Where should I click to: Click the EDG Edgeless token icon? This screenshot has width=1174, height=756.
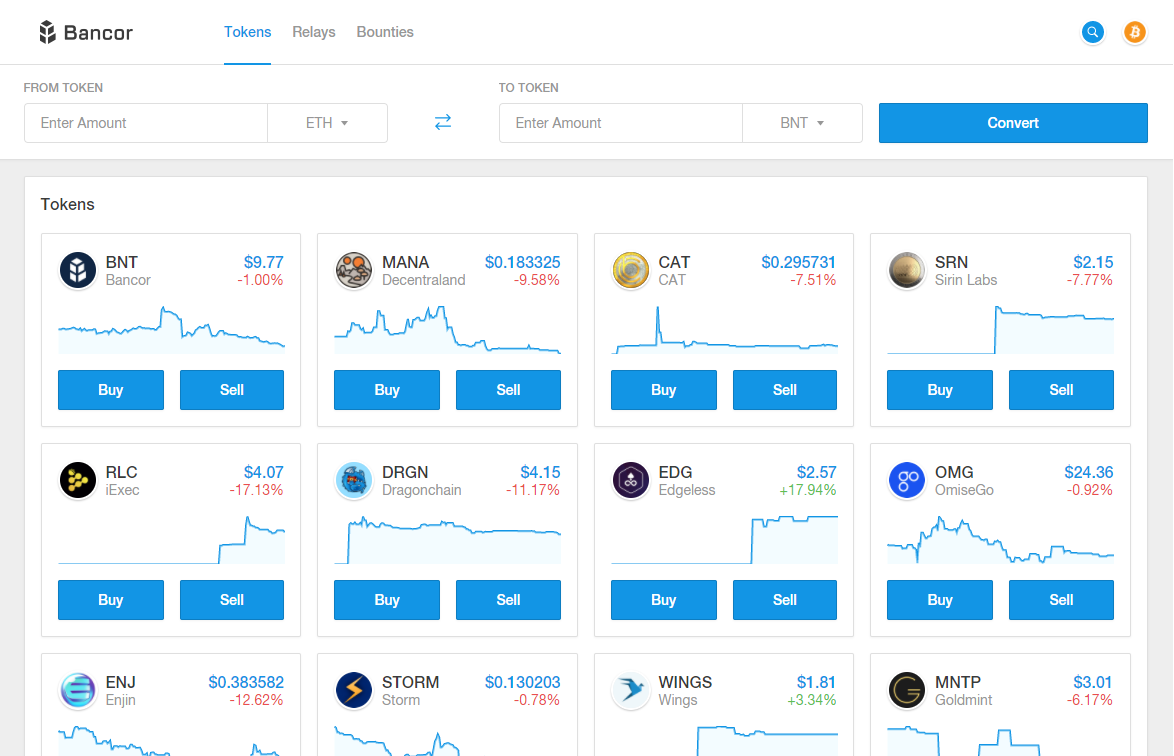pyautogui.click(x=630, y=480)
